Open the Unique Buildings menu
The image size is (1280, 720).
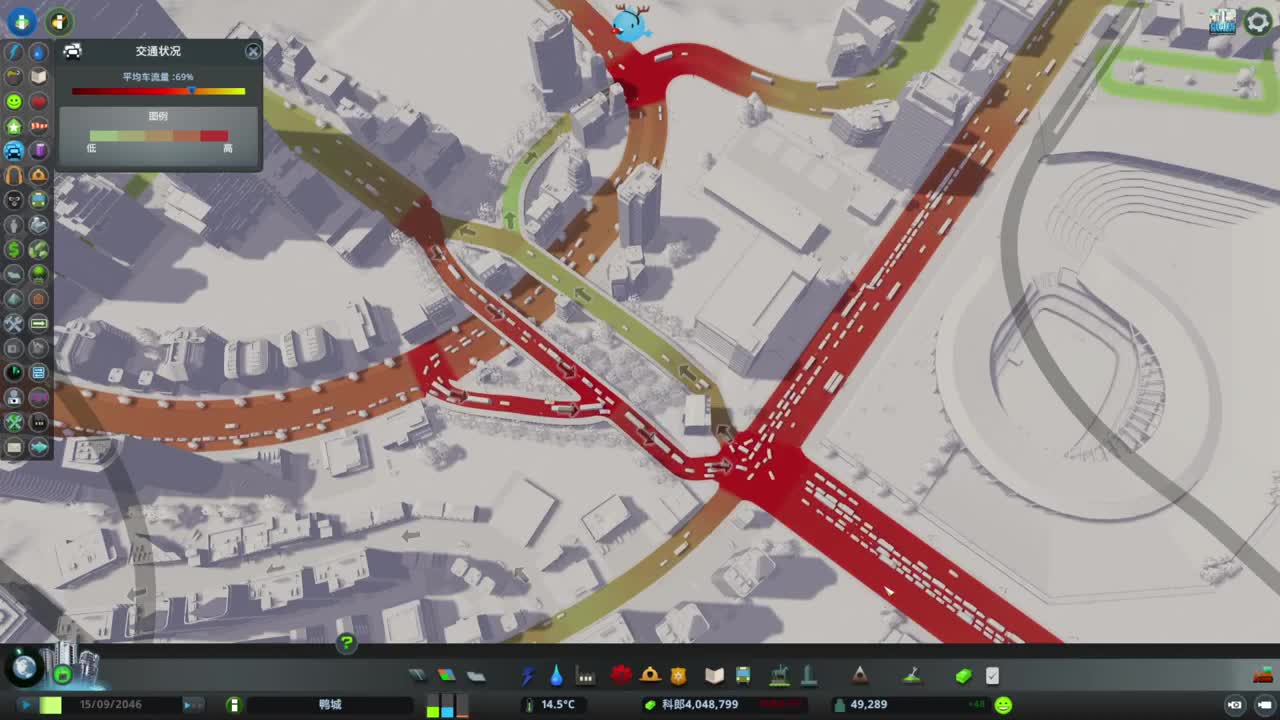808,676
